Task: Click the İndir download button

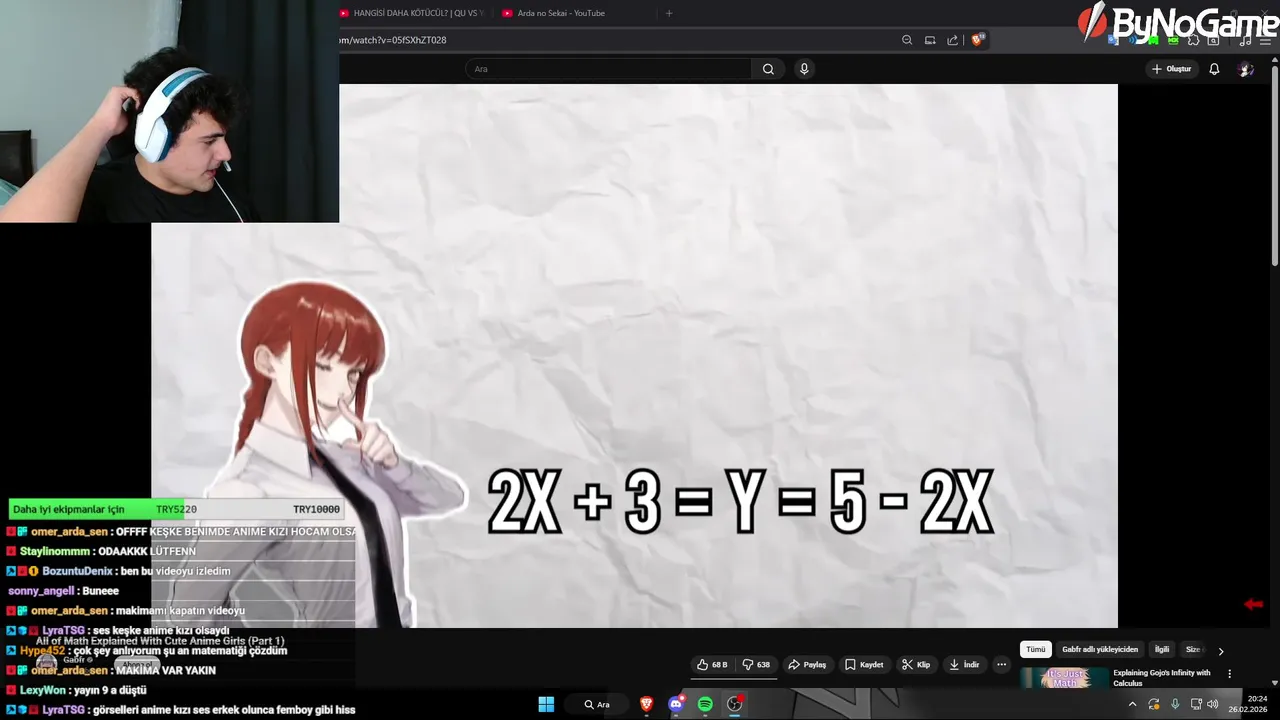Action: (964, 664)
